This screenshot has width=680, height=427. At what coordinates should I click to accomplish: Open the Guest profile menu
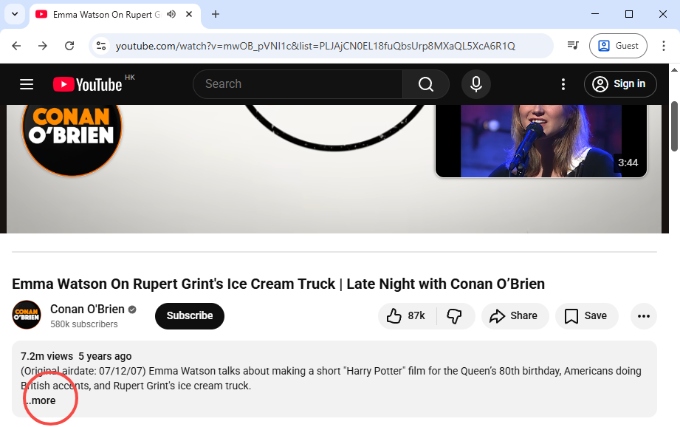click(619, 46)
